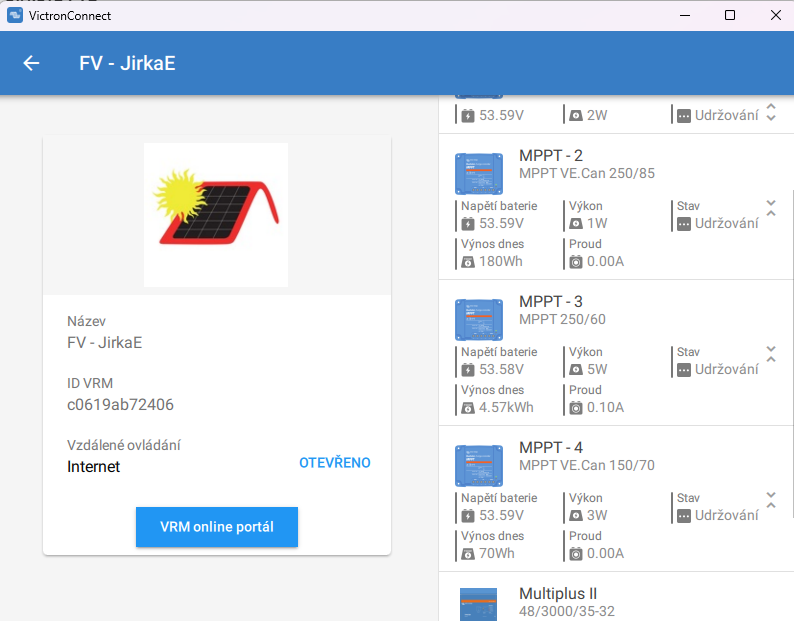Click the ID VRM value c0619ab72406

click(x=120, y=405)
